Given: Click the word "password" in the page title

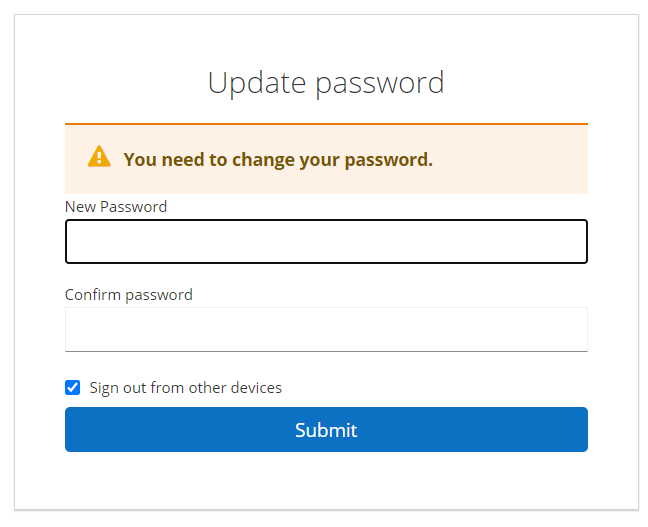Looking at the screenshot, I should 380,82.
